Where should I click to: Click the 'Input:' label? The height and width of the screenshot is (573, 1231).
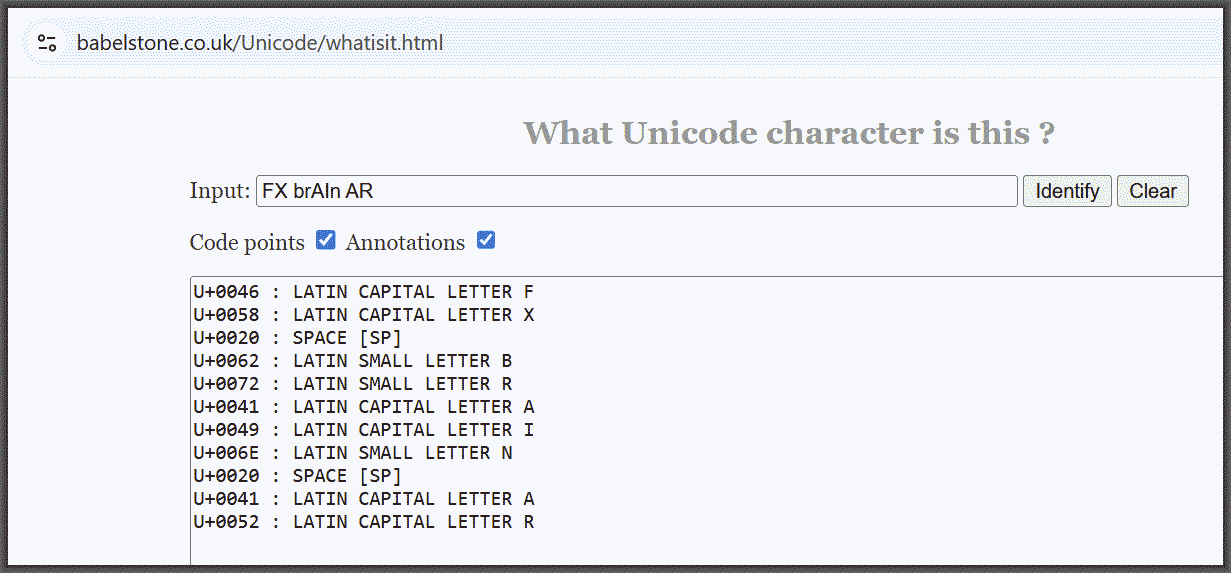click(219, 191)
